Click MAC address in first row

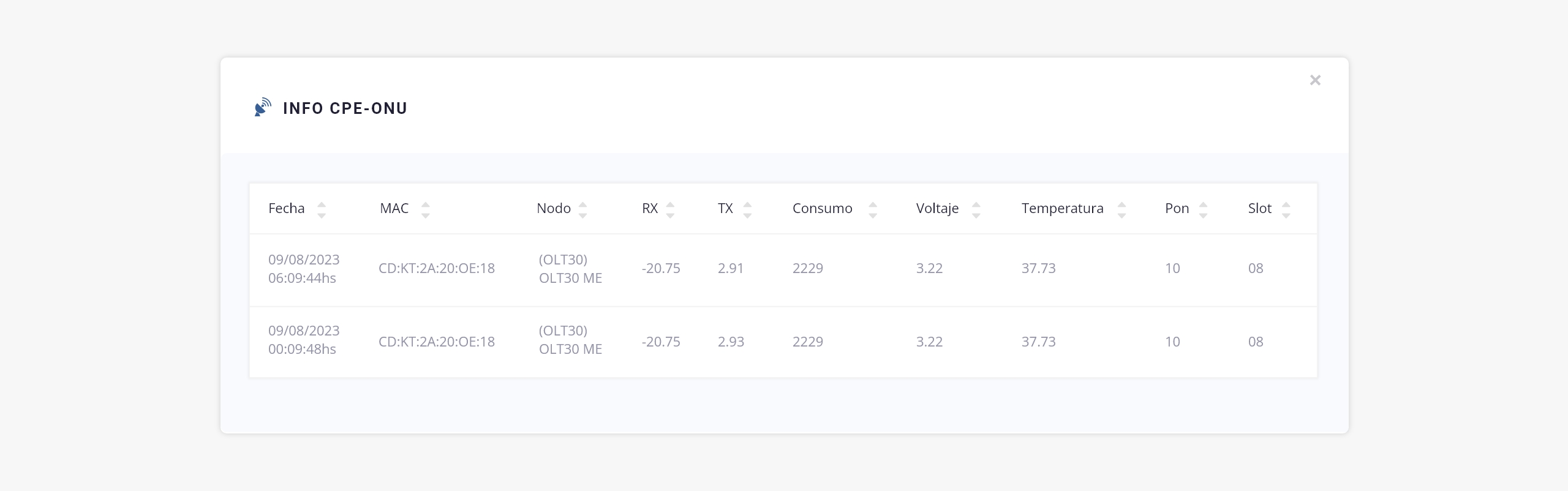coord(436,268)
